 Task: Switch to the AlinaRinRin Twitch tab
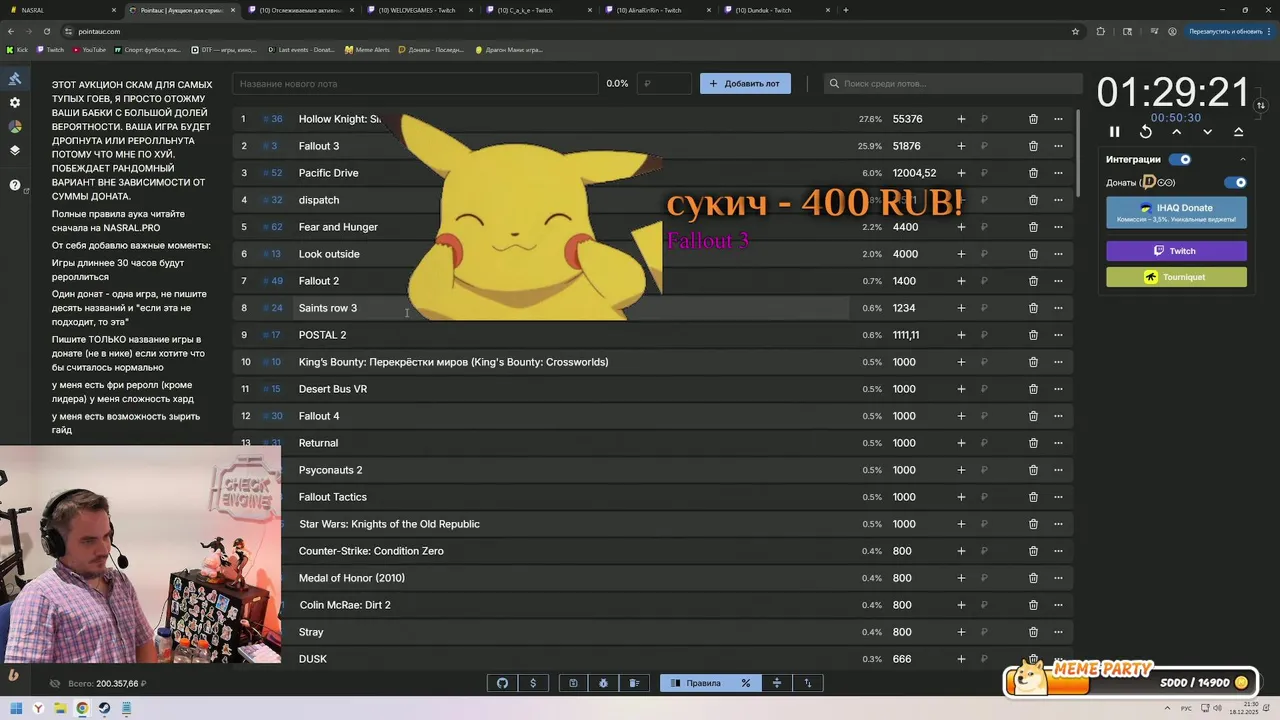(x=657, y=10)
